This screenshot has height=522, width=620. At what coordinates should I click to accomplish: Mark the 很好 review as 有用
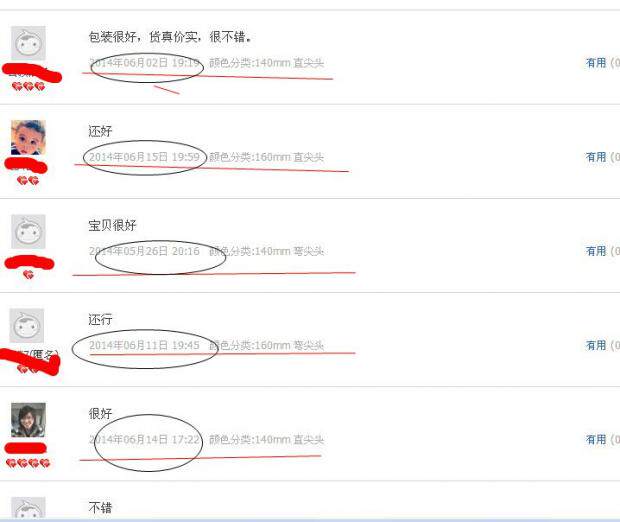click(596, 439)
